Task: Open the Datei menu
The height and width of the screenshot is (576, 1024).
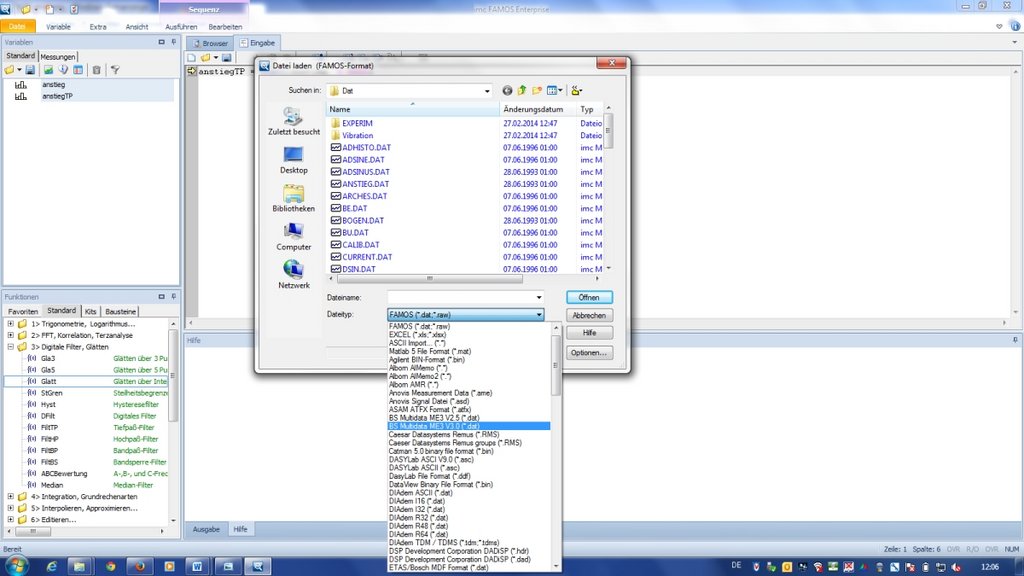Action: 17,27
